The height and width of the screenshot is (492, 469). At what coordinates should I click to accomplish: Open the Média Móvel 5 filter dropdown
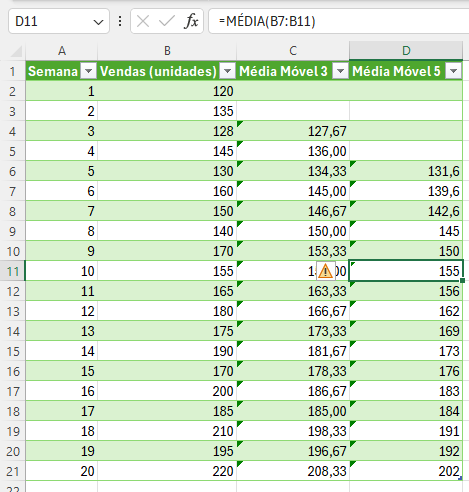pos(454,71)
